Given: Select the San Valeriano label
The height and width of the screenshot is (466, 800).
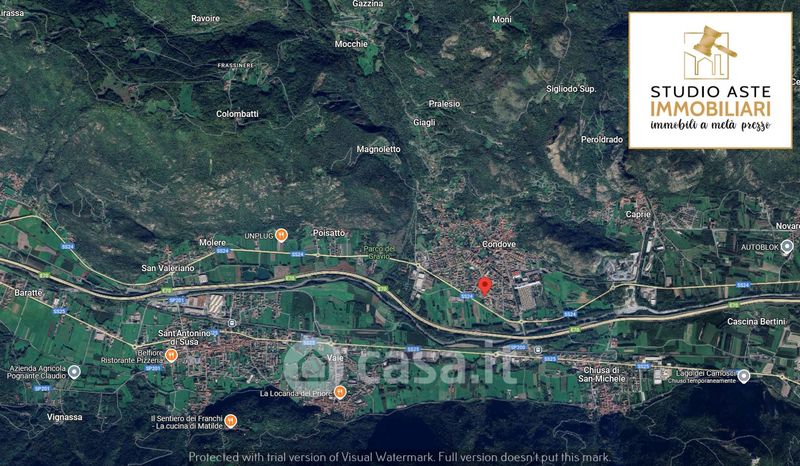Looking at the screenshot, I should [168, 268].
